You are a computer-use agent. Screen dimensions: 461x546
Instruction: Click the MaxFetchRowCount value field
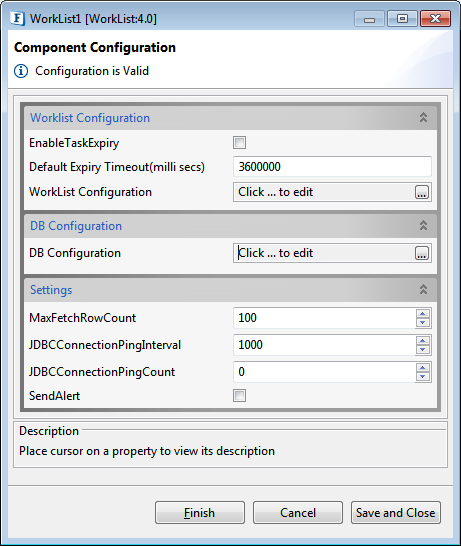(324, 318)
